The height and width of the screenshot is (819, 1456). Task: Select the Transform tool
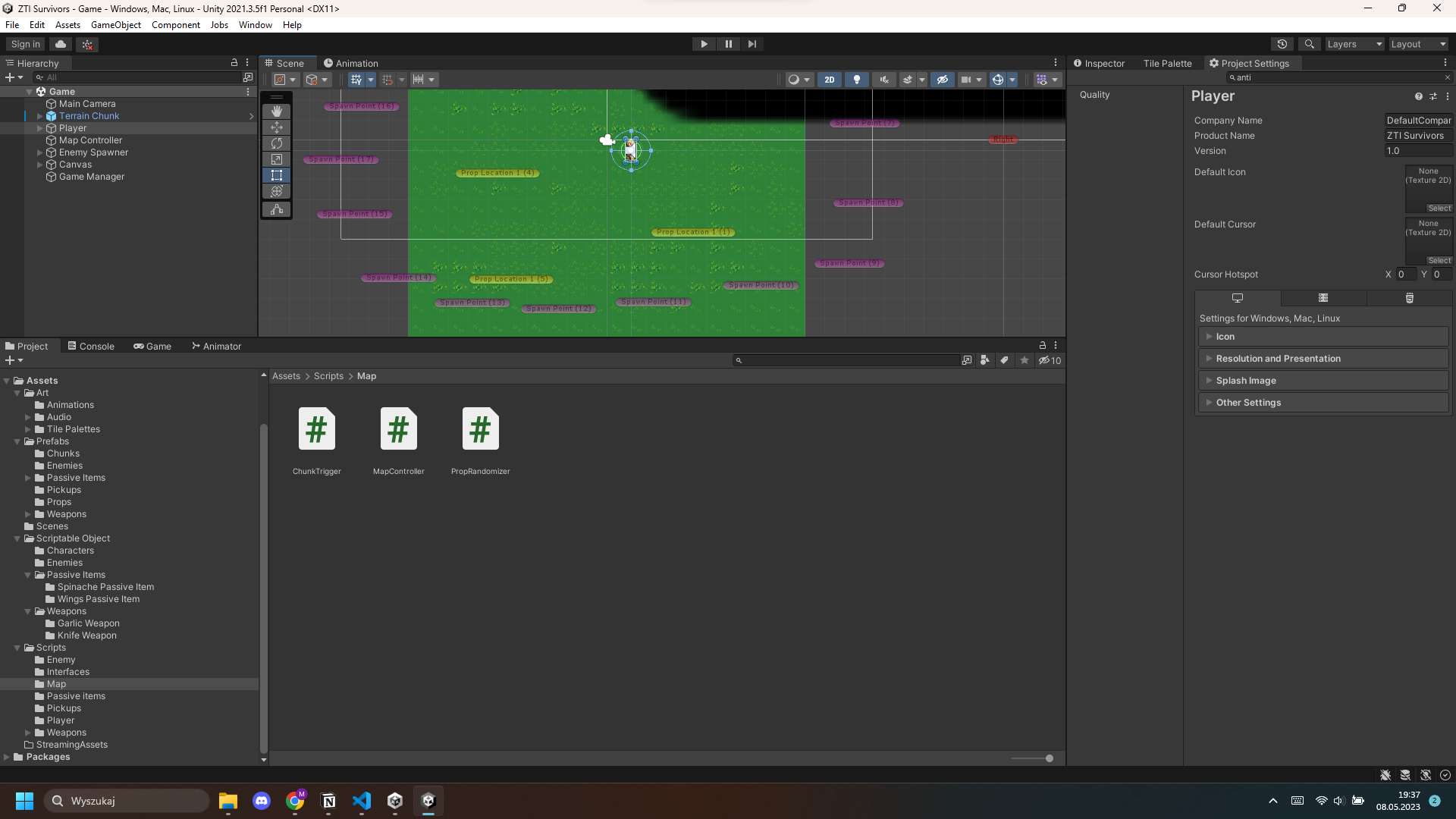click(277, 192)
